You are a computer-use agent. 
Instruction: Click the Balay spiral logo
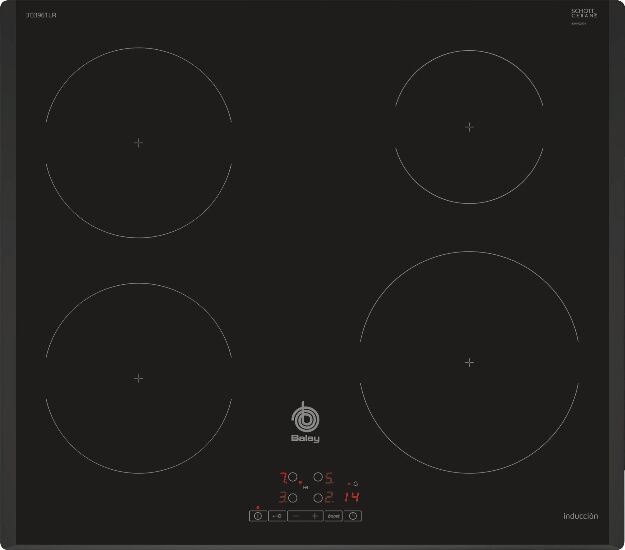click(305, 422)
